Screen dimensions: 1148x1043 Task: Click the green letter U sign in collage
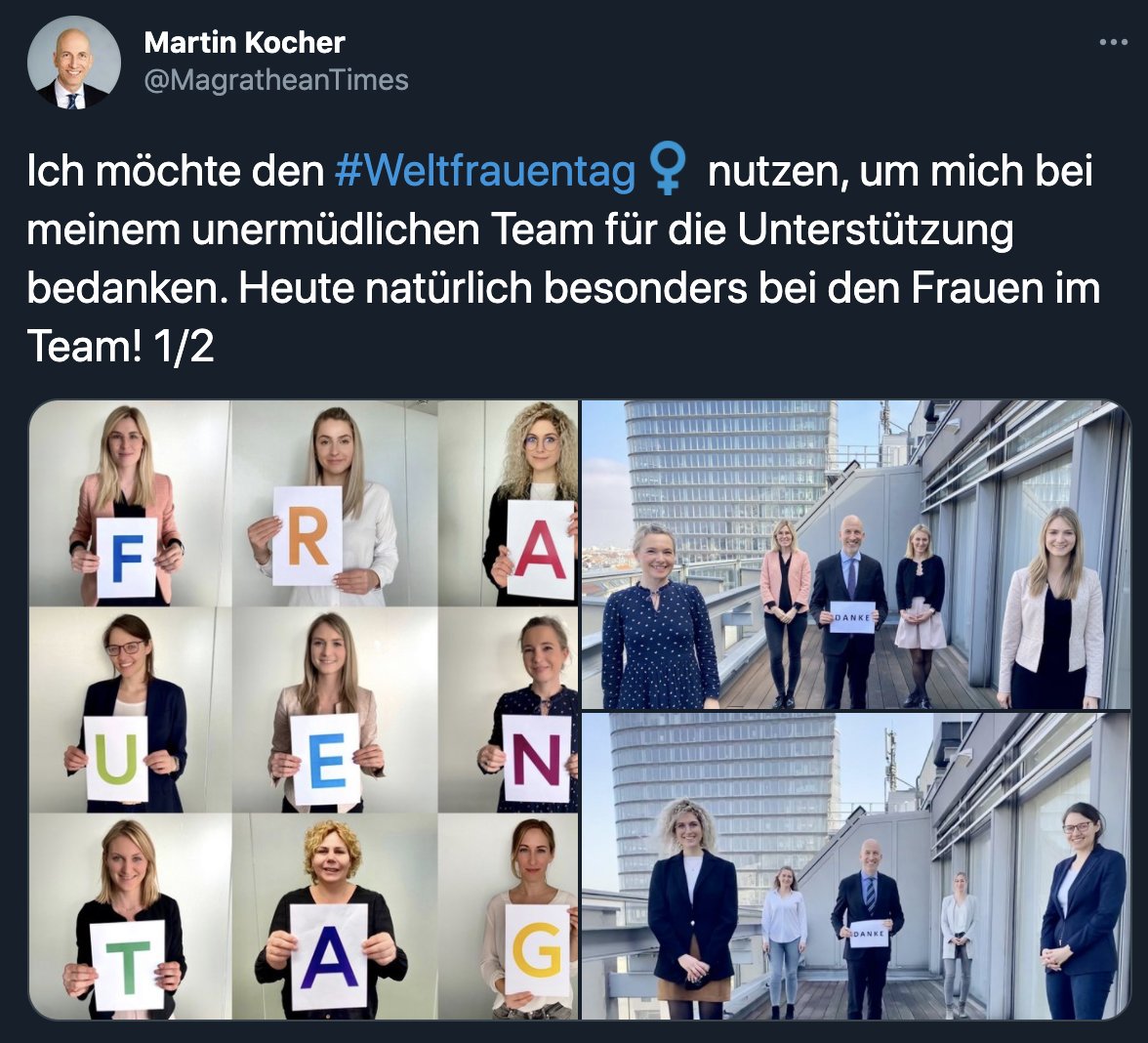(116, 759)
